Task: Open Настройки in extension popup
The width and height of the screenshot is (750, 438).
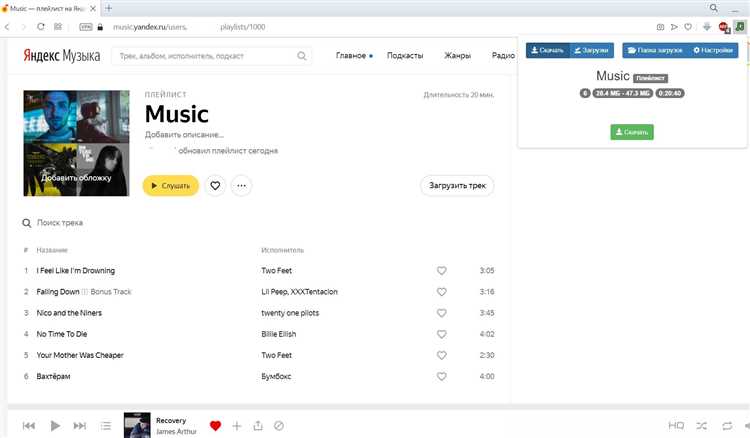Action: (713, 50)
